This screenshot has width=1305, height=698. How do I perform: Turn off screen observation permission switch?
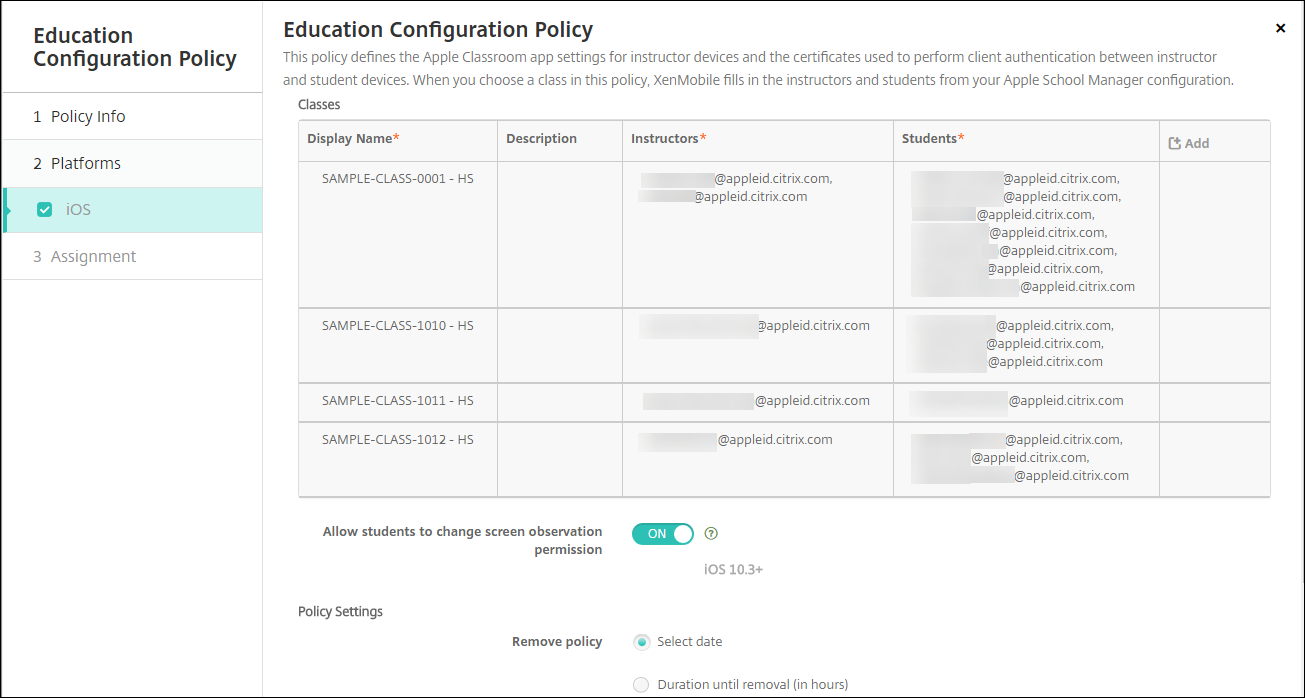pyautogui.click(x=662, y=534)
